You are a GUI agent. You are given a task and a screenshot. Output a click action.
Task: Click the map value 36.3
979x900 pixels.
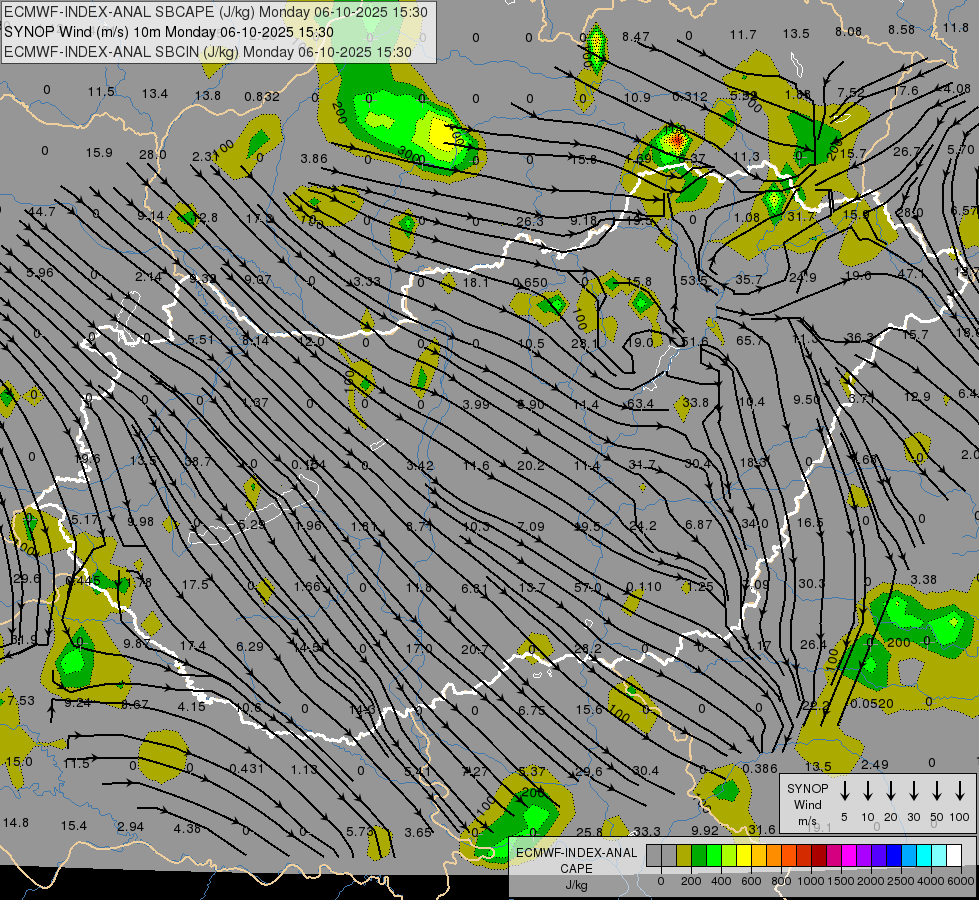click(x=860, y=338)
